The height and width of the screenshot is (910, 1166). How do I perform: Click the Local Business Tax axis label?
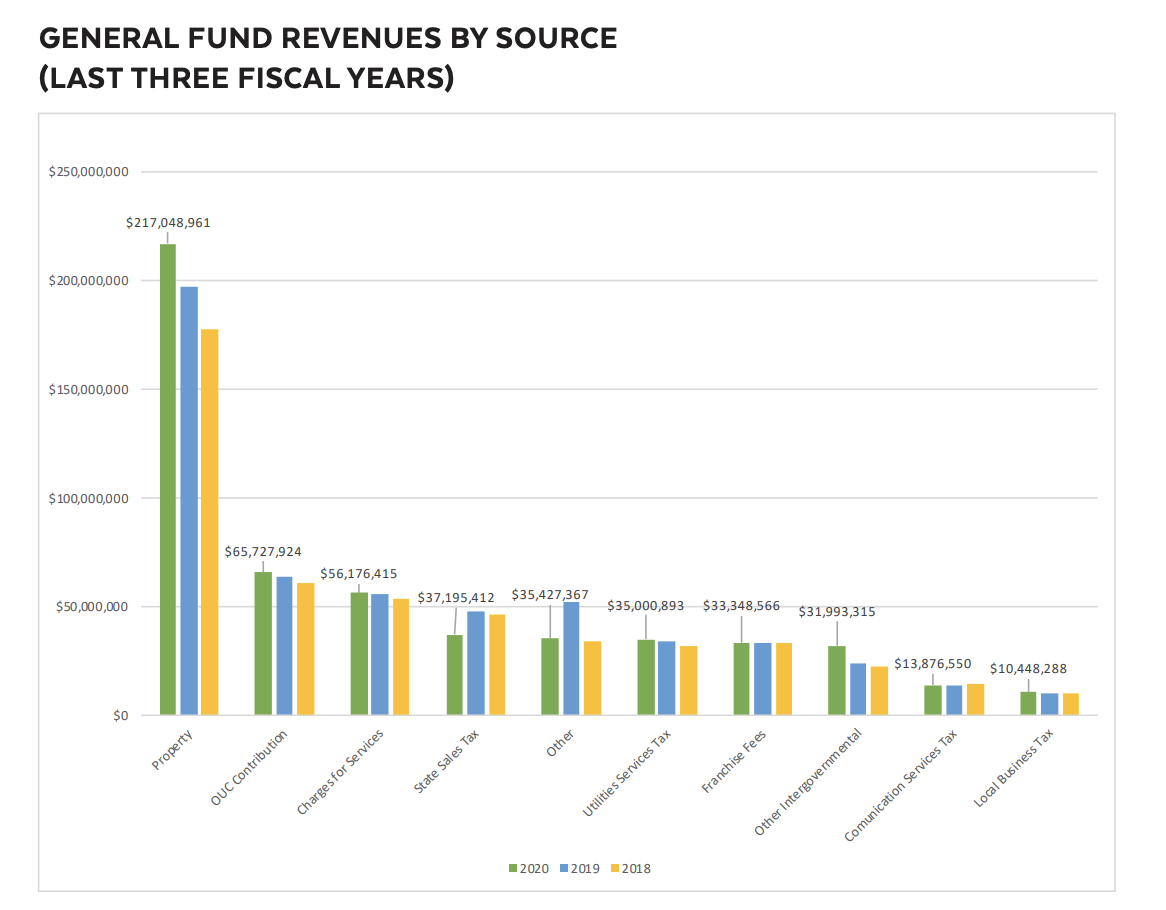(1013, 769)
